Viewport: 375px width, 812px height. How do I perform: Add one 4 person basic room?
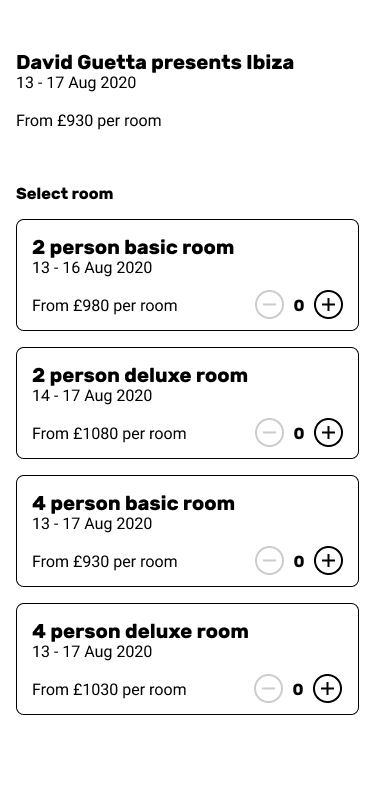tap(328, 560)
